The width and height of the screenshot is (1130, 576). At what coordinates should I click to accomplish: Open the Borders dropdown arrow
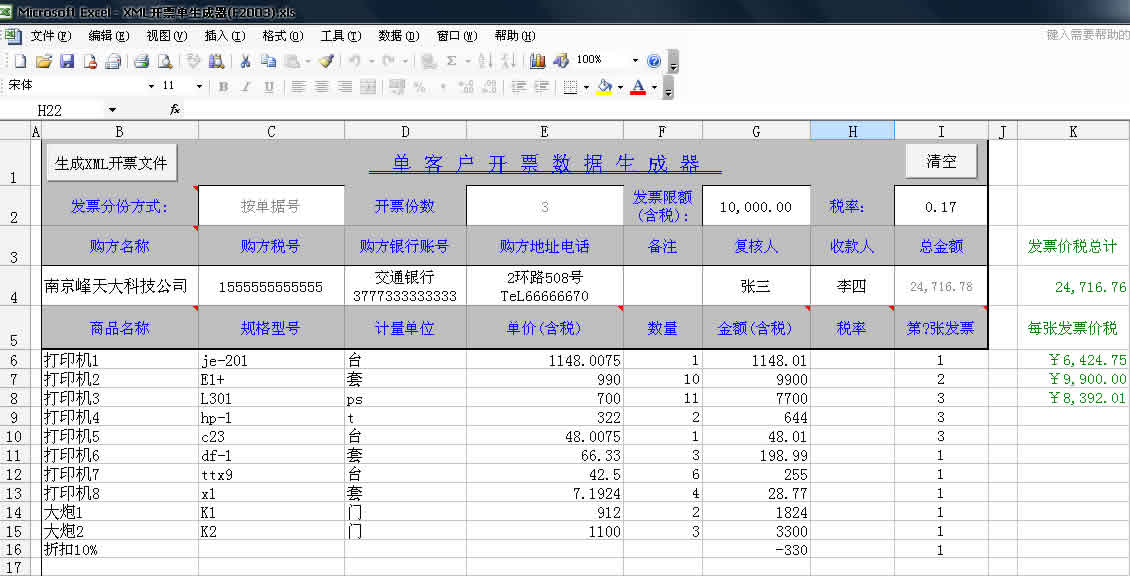click(x=586, y=87)
